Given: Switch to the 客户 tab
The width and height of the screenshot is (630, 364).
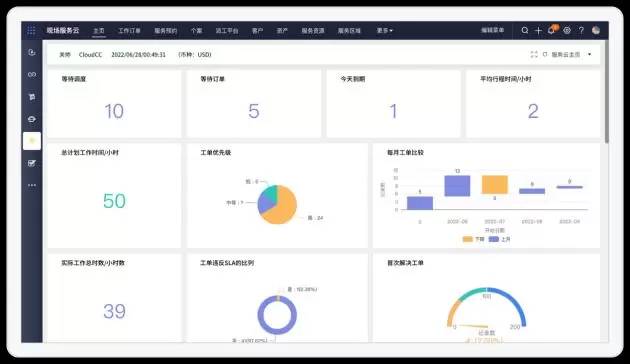Looking at the screenshot, I should (x=257, y=31).
